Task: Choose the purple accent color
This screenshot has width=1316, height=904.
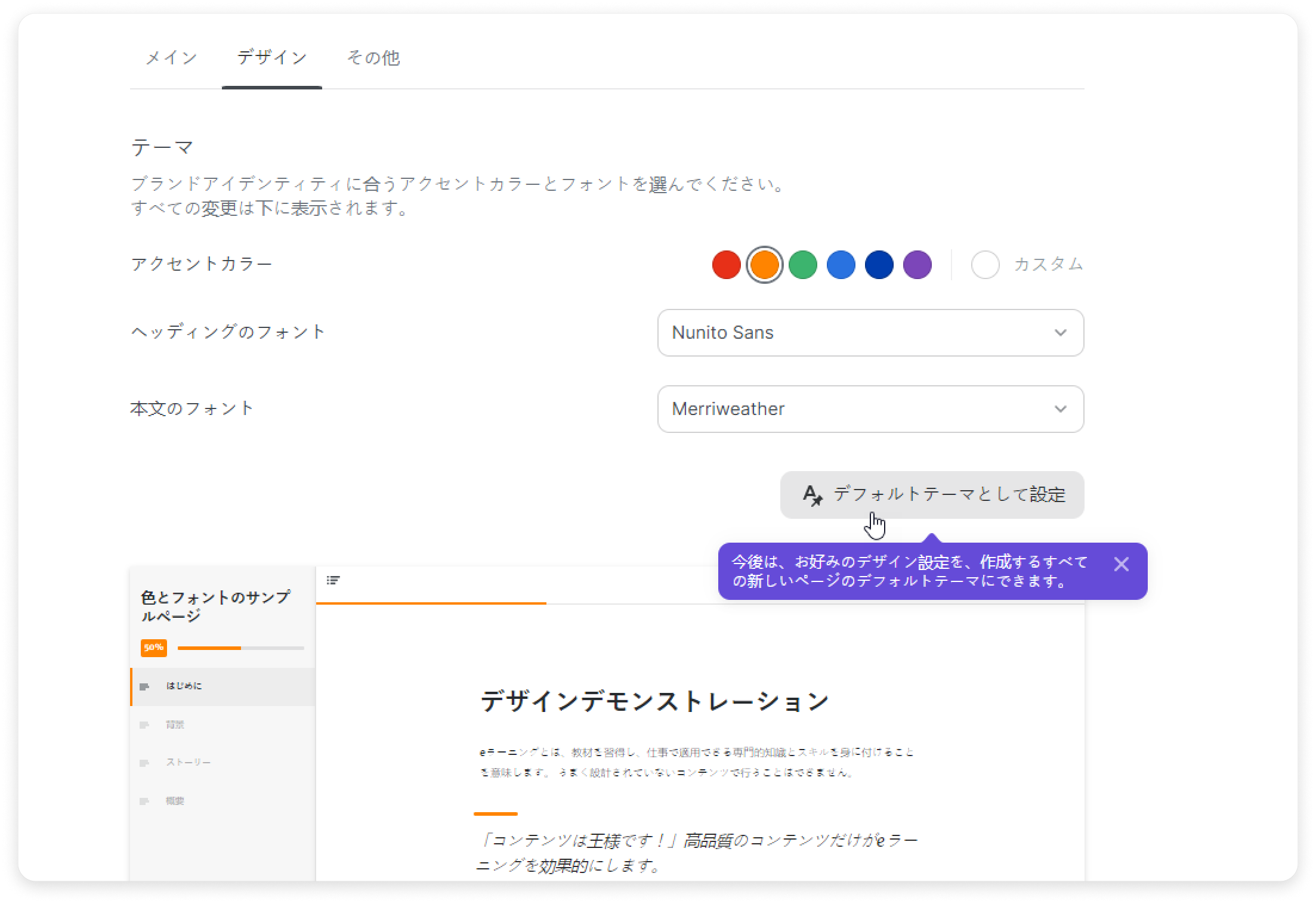Action: [917, 265]
